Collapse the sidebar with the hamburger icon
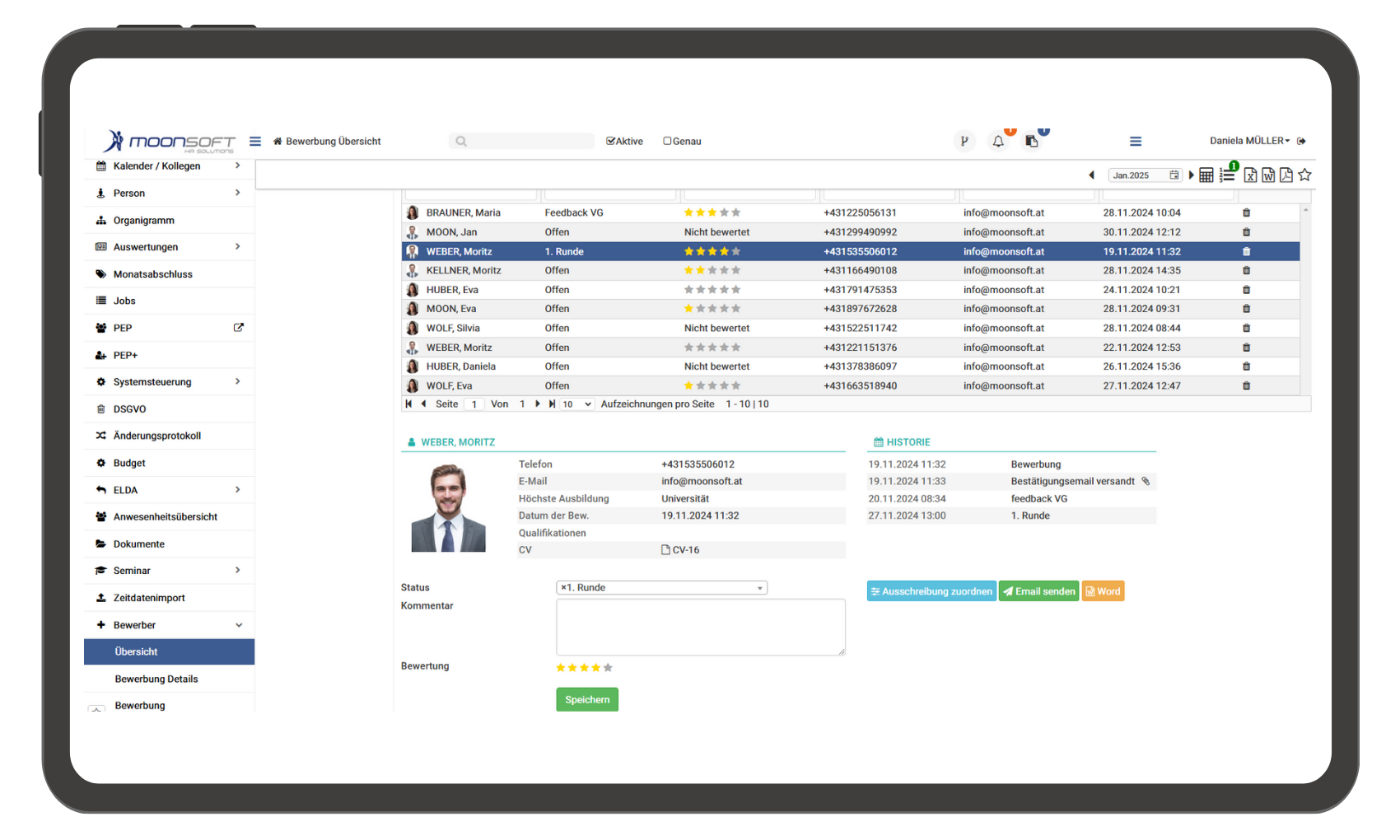 (255, 142)
